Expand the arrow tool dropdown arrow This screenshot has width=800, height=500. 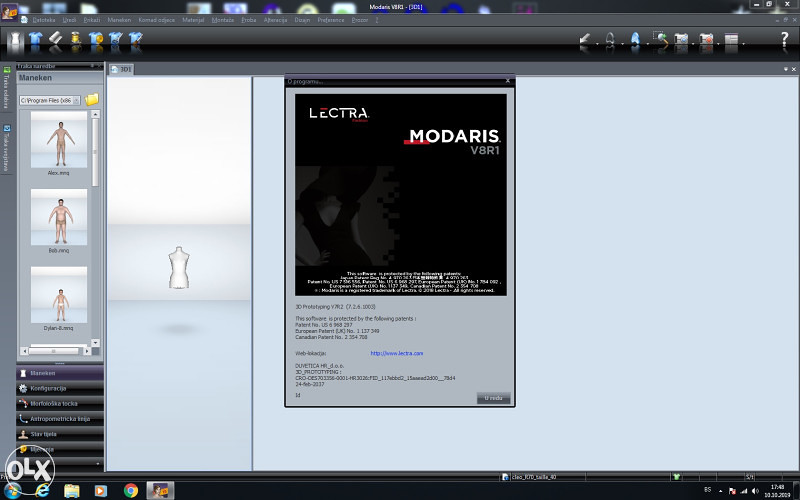[597, 44]
